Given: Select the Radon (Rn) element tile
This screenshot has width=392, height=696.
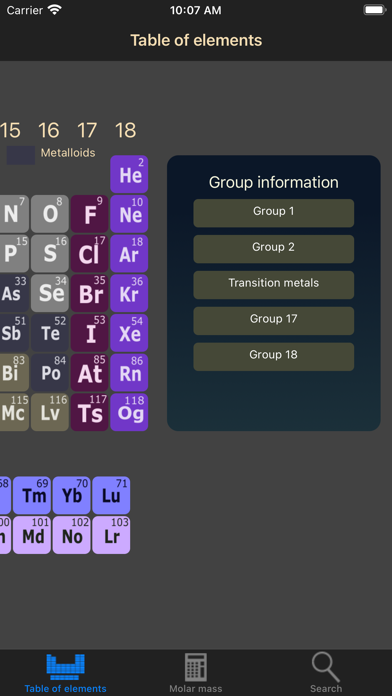Looking at the screenshot, I should tap(129, 372).
